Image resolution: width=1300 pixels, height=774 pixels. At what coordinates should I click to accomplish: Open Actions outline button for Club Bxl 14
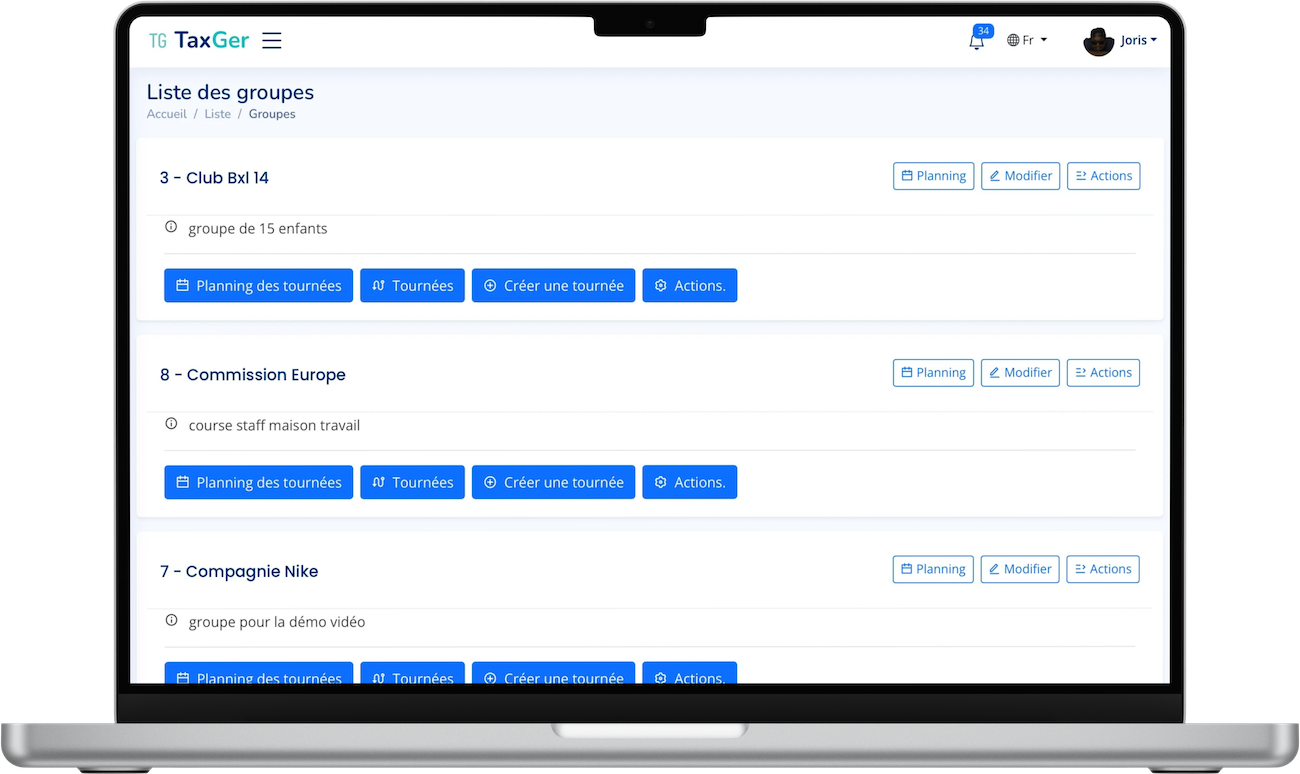click(1103, 176)
